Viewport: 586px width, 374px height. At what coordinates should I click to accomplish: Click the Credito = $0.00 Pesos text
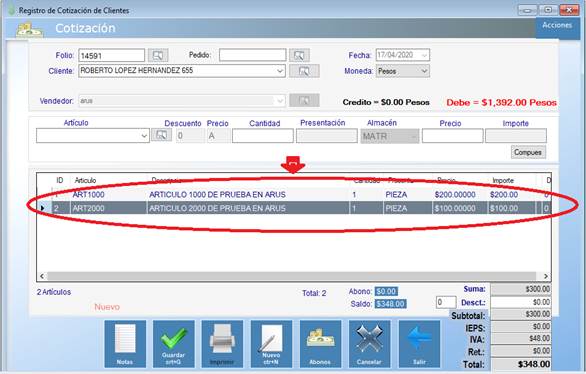click(386, 102)
